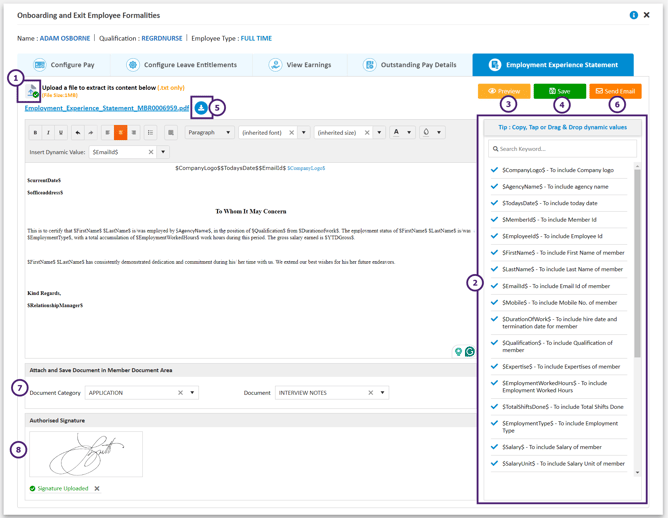The width and height of the screenshot is (670, 518).
Task: Select center text alignment
Action: [121, 132]
